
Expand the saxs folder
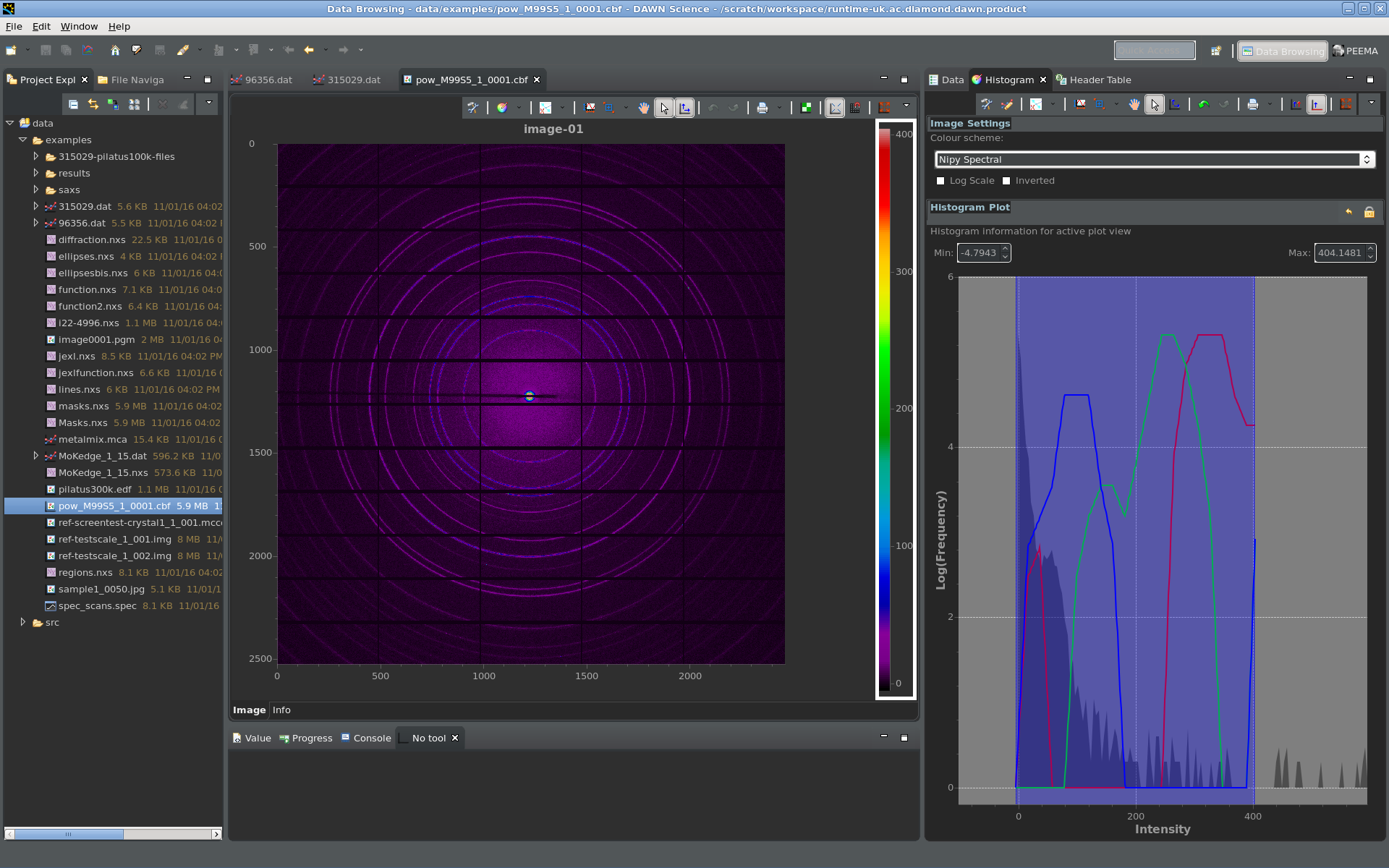(36, 190)
